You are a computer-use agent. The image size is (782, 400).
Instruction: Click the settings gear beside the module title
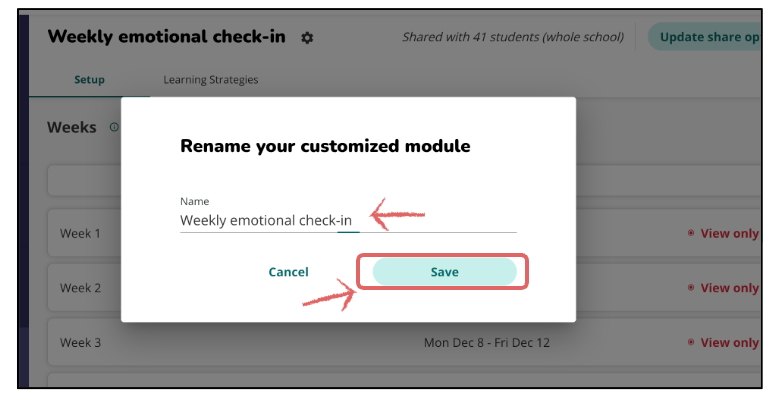click(x=307, y=38)
